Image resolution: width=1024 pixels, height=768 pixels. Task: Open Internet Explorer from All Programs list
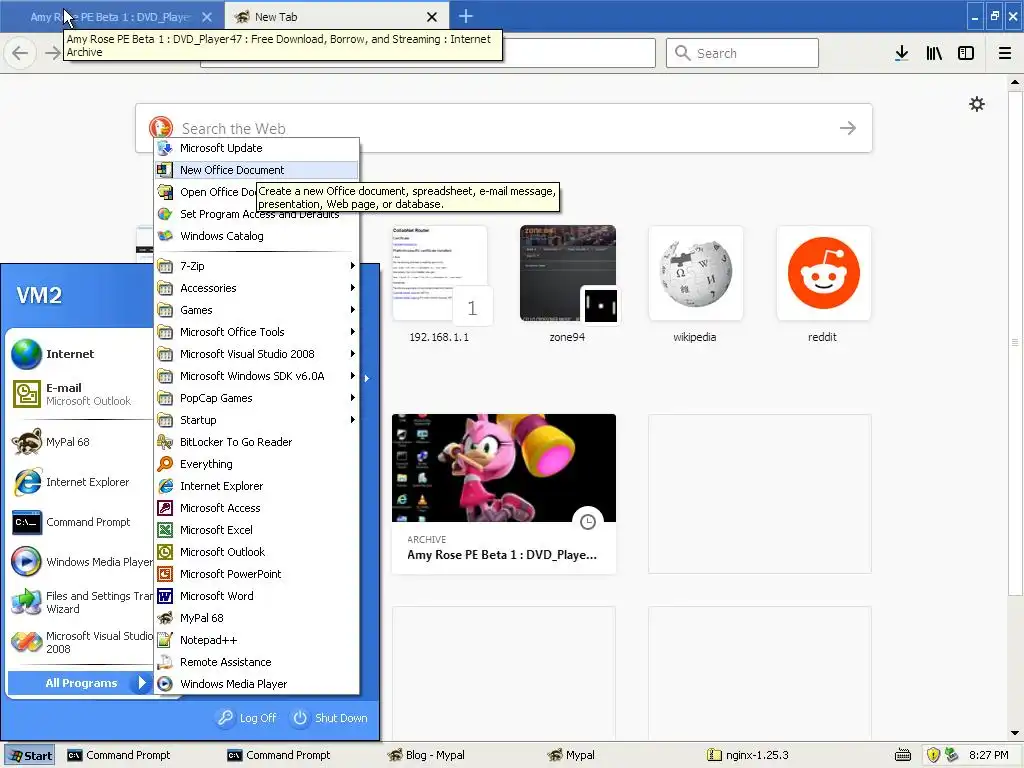coord(257,486)
